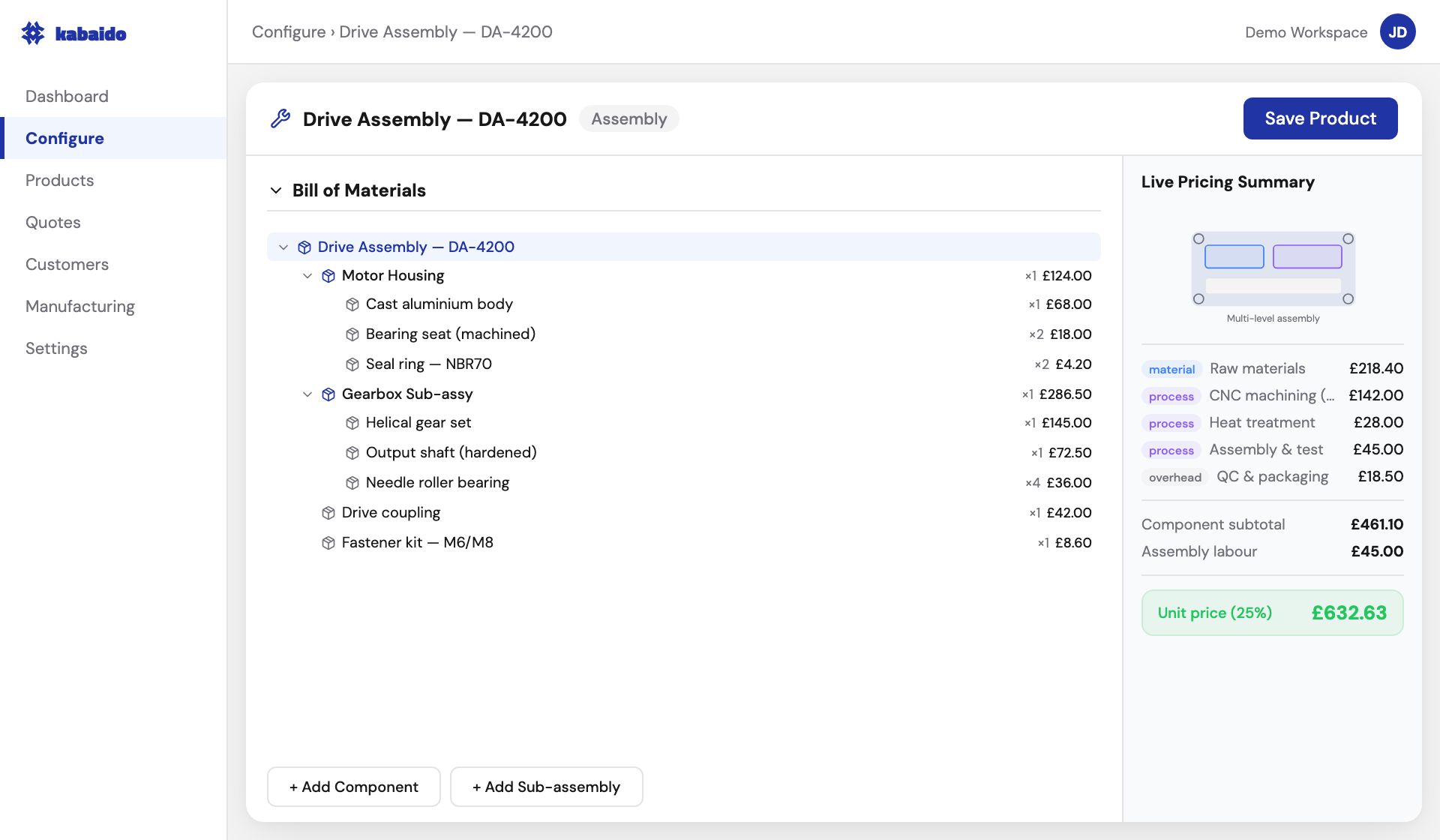Click the Save Product button

(1320, 118)
